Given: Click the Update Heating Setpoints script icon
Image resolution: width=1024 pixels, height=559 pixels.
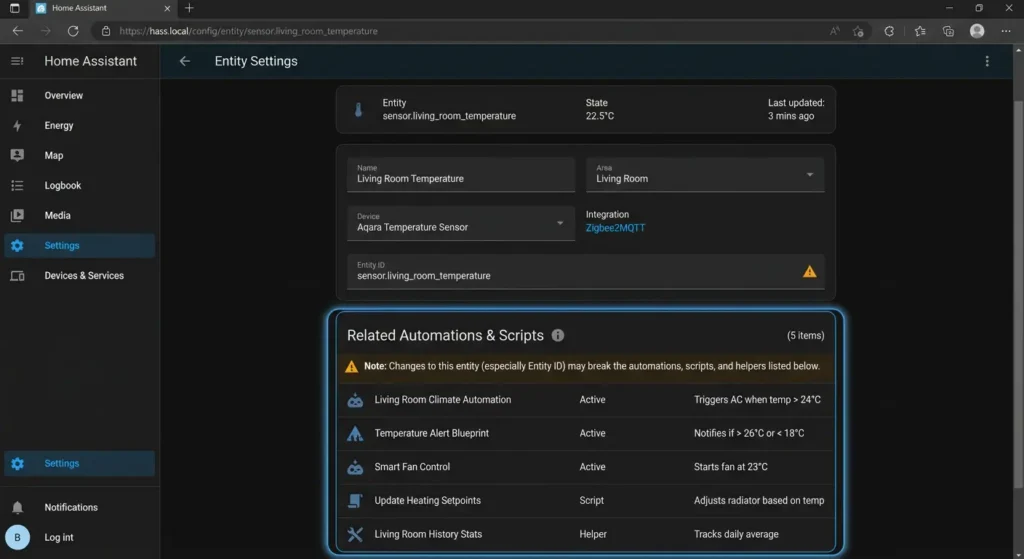Looking at the screenshot, I should [355, 501].
